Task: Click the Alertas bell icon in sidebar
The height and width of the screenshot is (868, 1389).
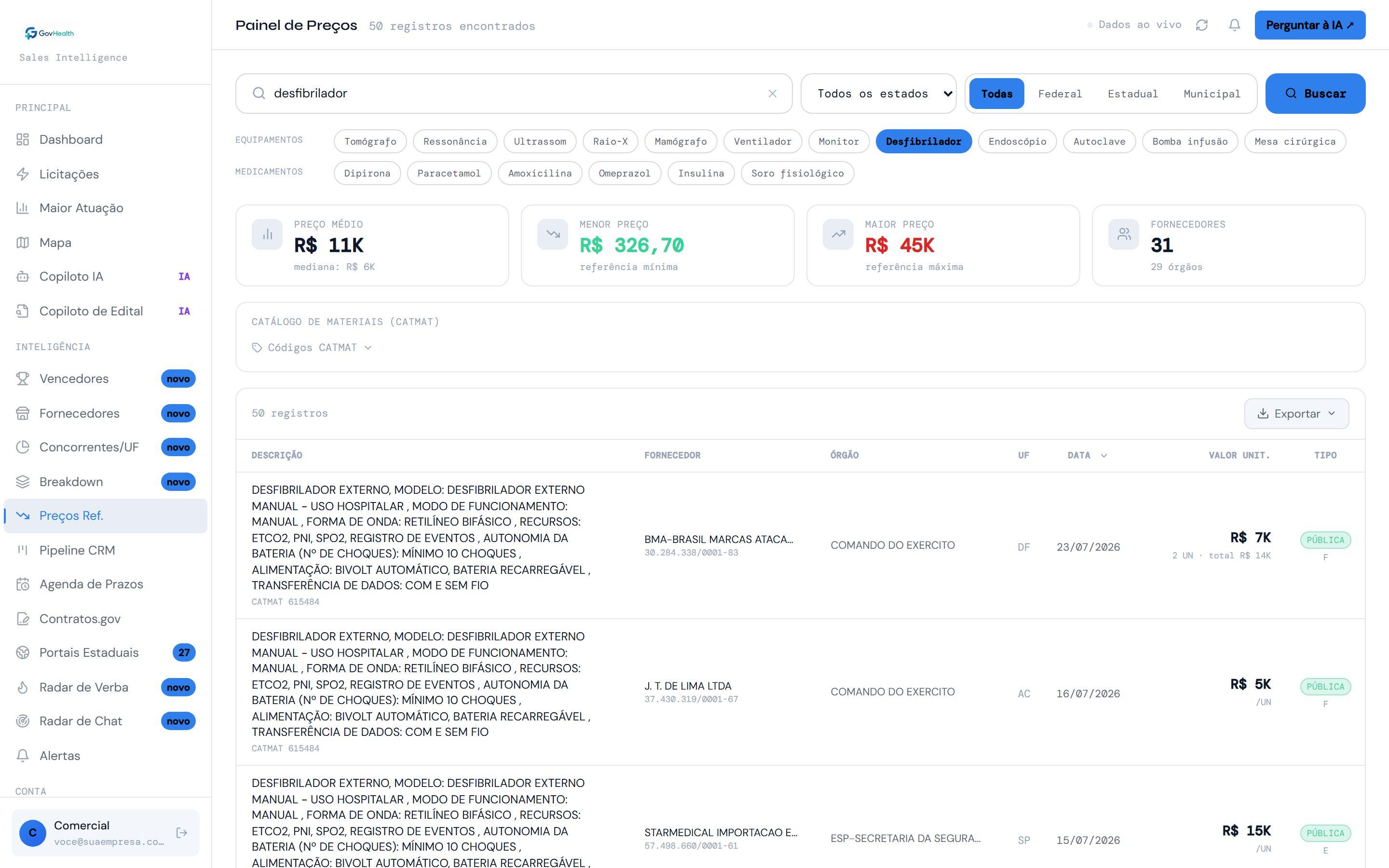Action: click(x=22, y=756)
